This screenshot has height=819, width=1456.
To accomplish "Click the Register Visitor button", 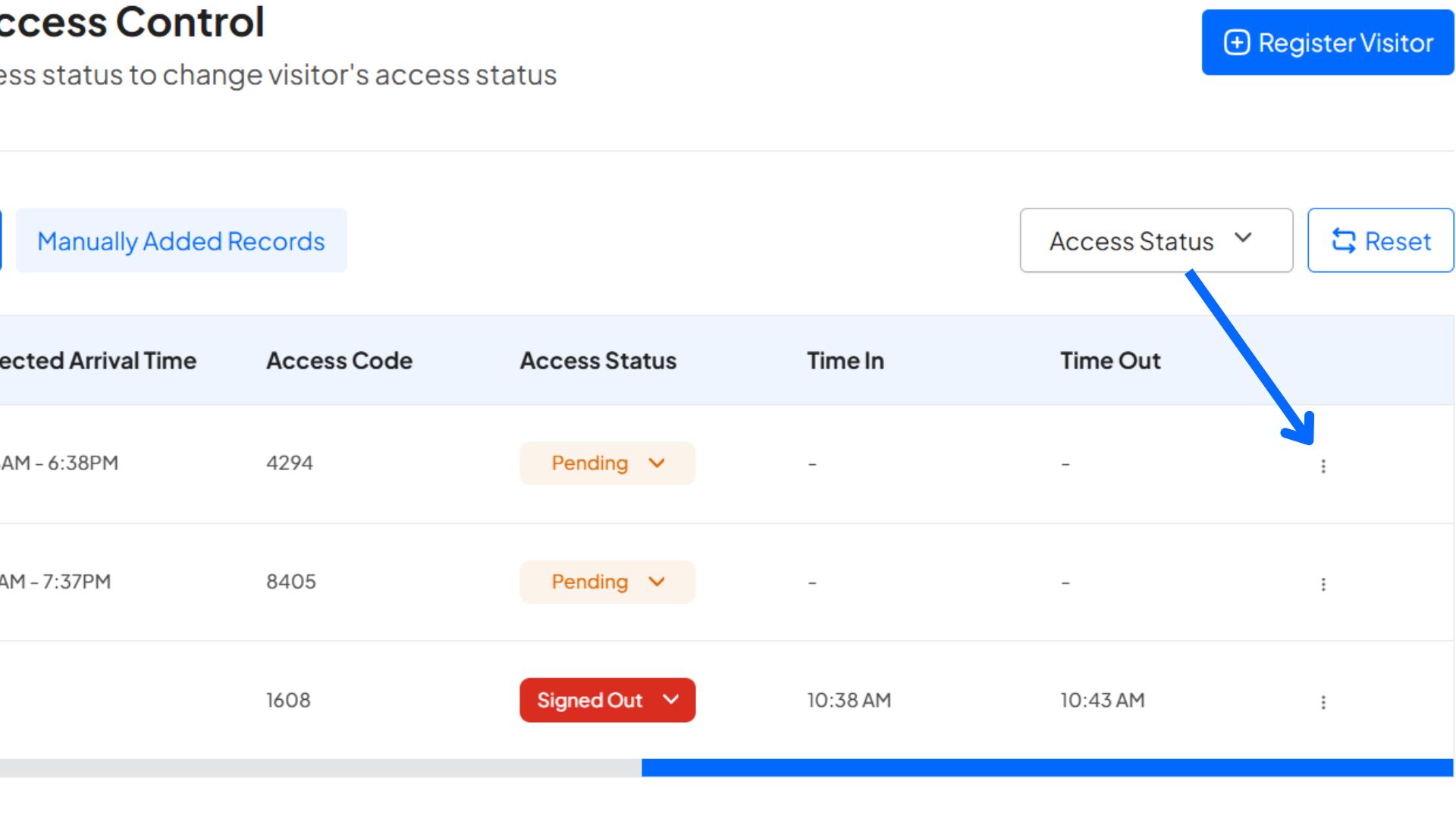I will (x=1327, y=42).
